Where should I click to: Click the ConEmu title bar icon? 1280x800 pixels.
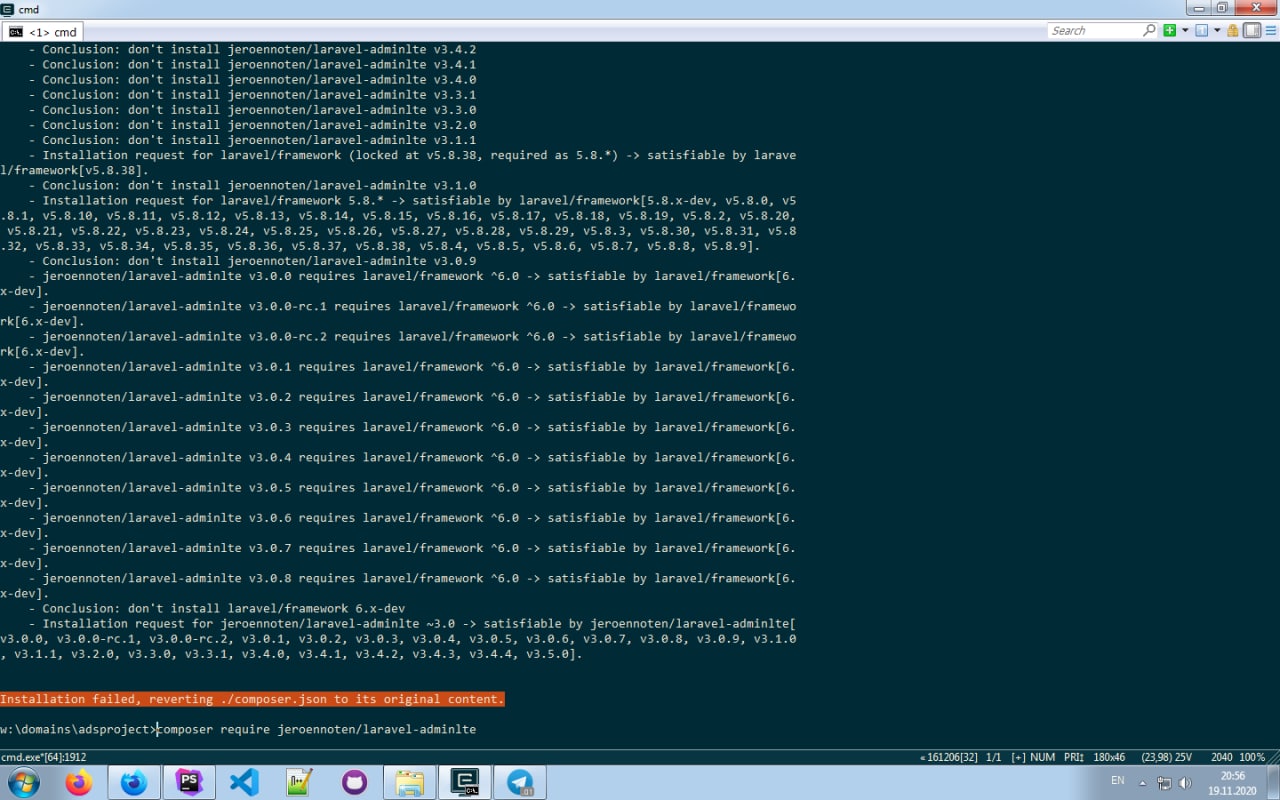coord(8,8)
